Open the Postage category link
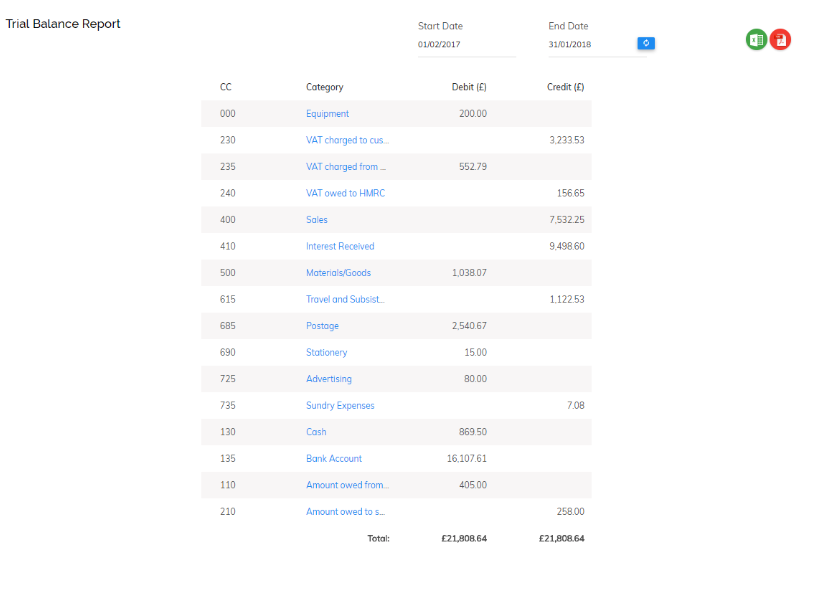 click(323, 326)
